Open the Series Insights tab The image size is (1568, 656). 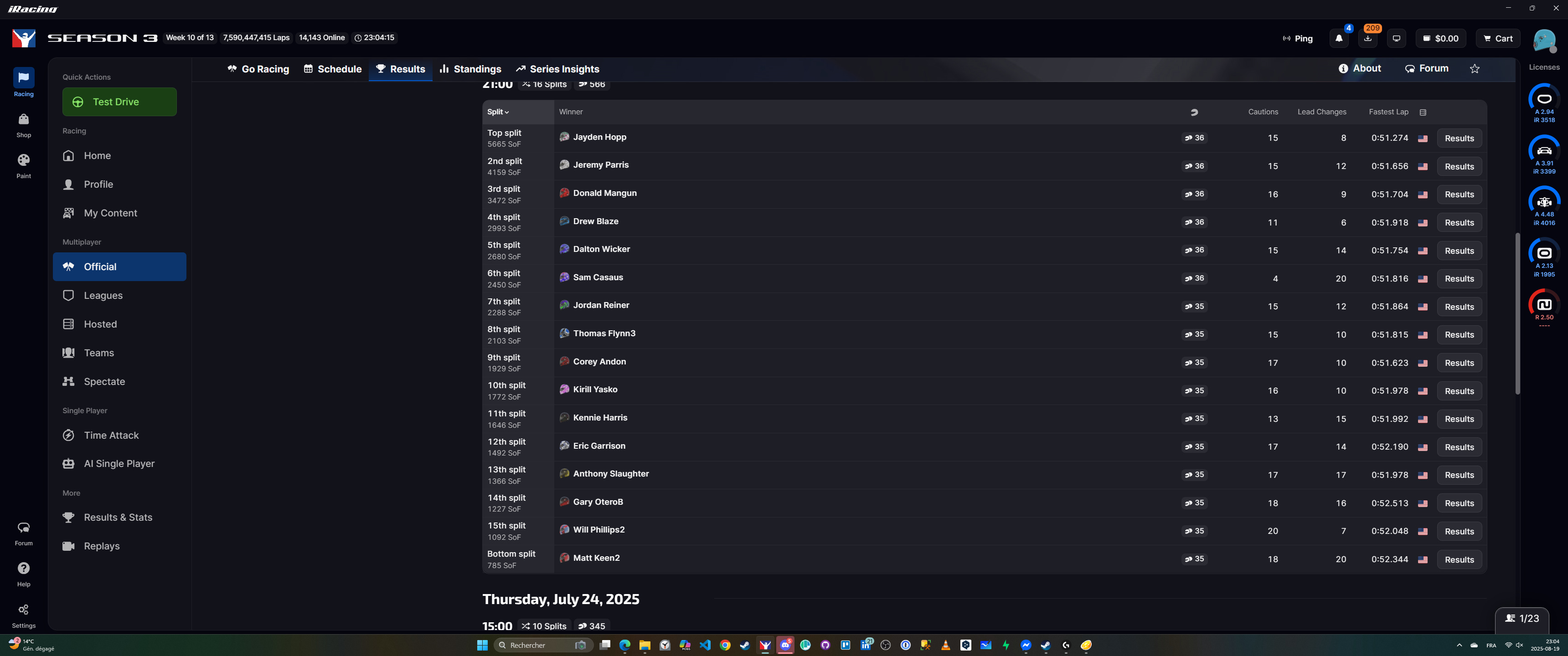pos(557,69)
